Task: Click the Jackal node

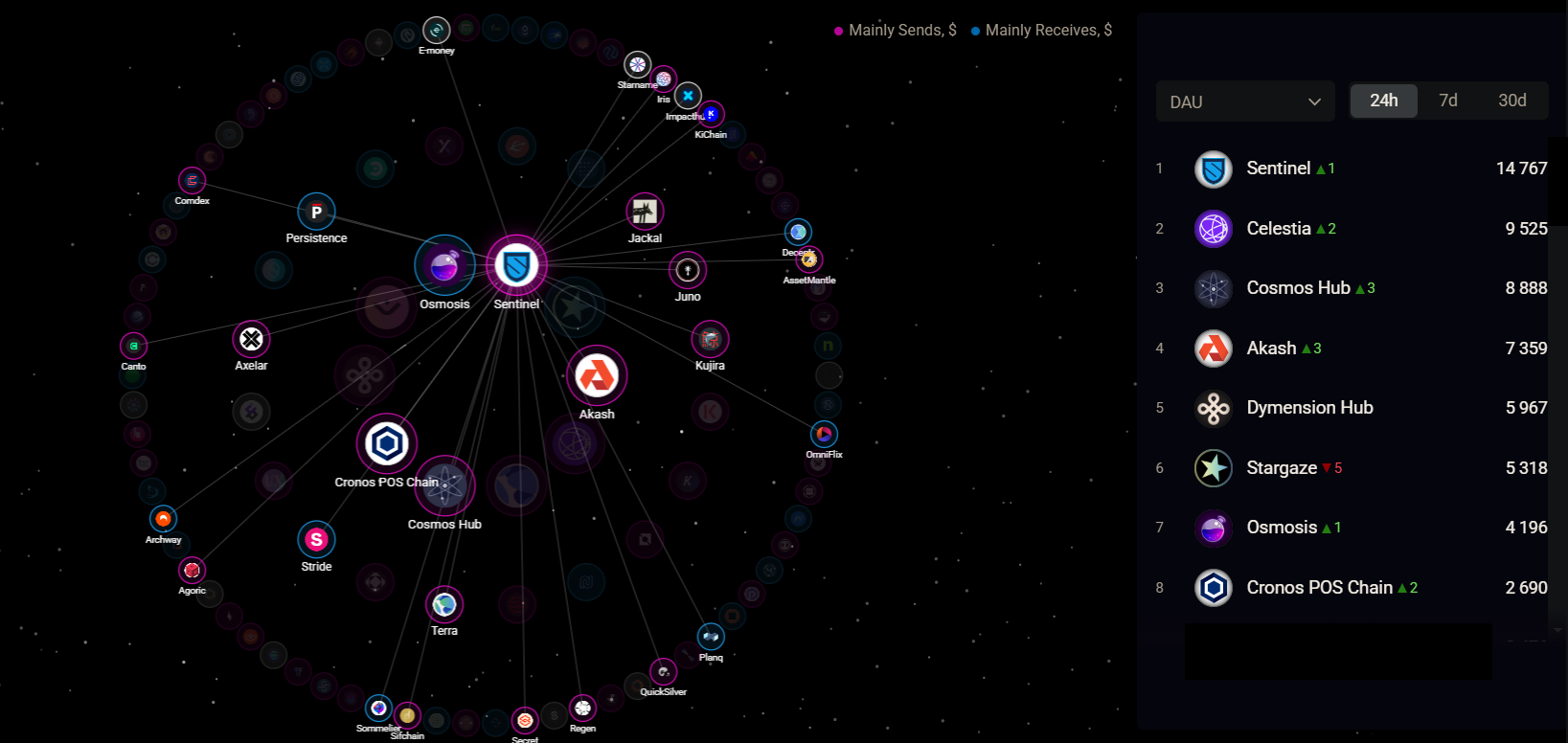Action: (x=645, y=212)
